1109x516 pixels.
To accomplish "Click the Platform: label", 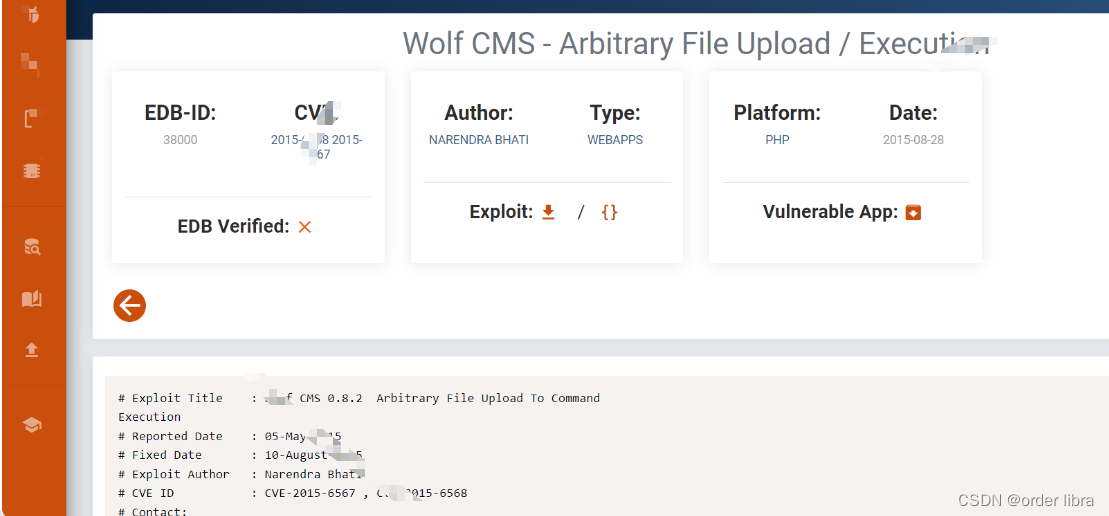I will coord(777,113).
